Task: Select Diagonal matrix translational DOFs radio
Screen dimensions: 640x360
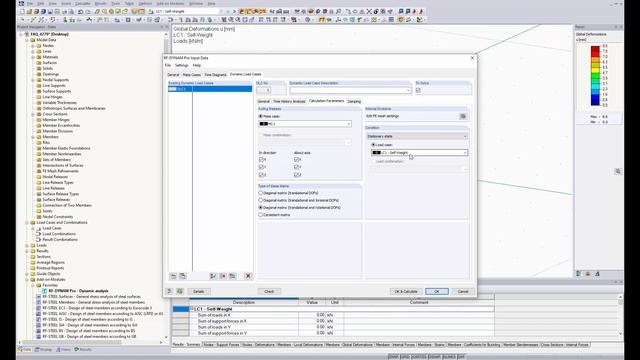Action: click(260, 193)
